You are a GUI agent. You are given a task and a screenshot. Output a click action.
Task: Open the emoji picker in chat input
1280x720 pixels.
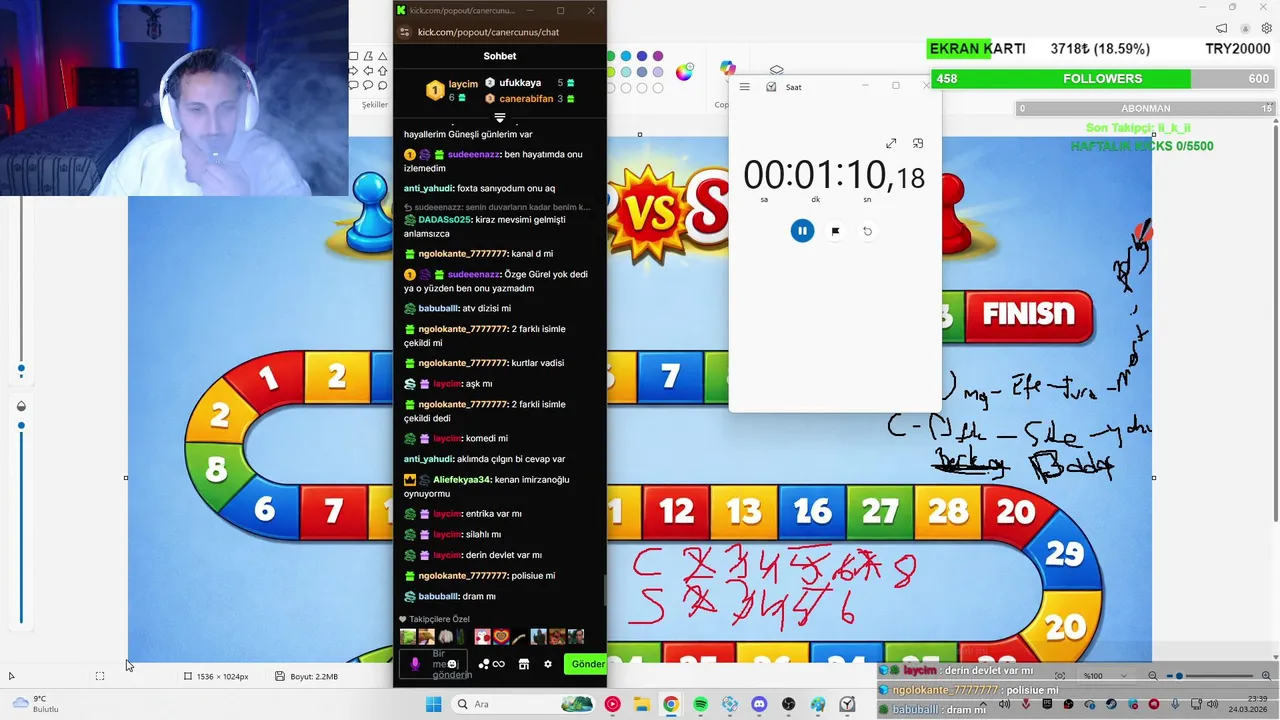[452, 664]
